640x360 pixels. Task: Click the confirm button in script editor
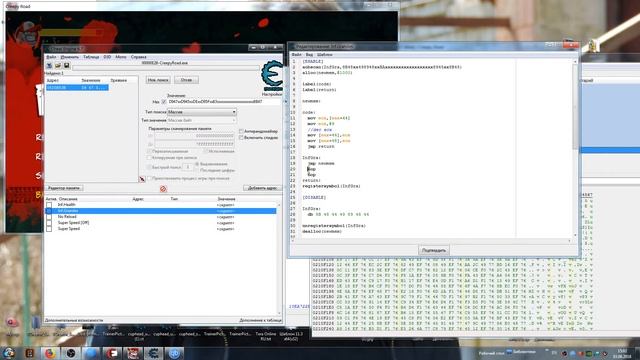[434, 250]
